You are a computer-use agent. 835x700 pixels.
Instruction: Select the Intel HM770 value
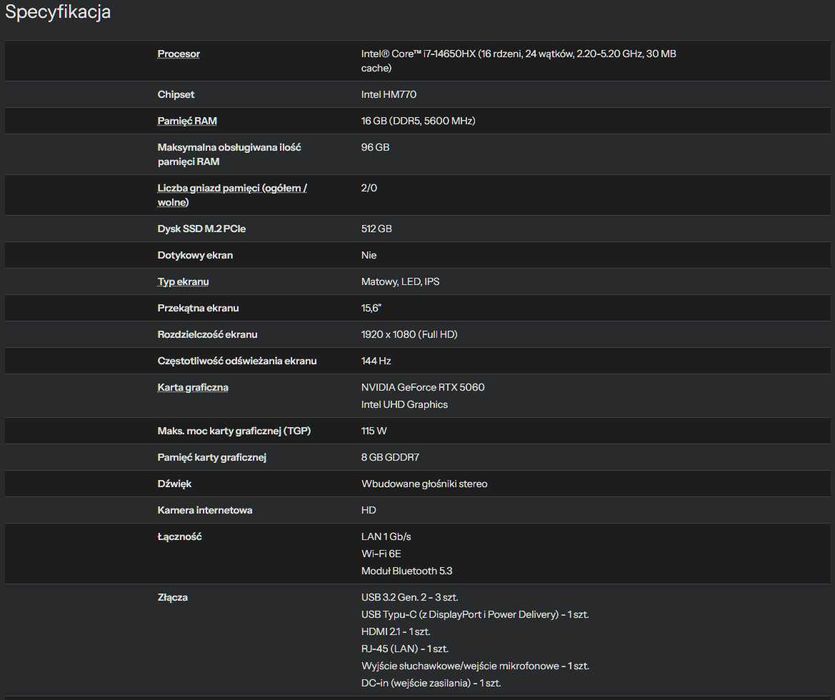click(389, 94)
